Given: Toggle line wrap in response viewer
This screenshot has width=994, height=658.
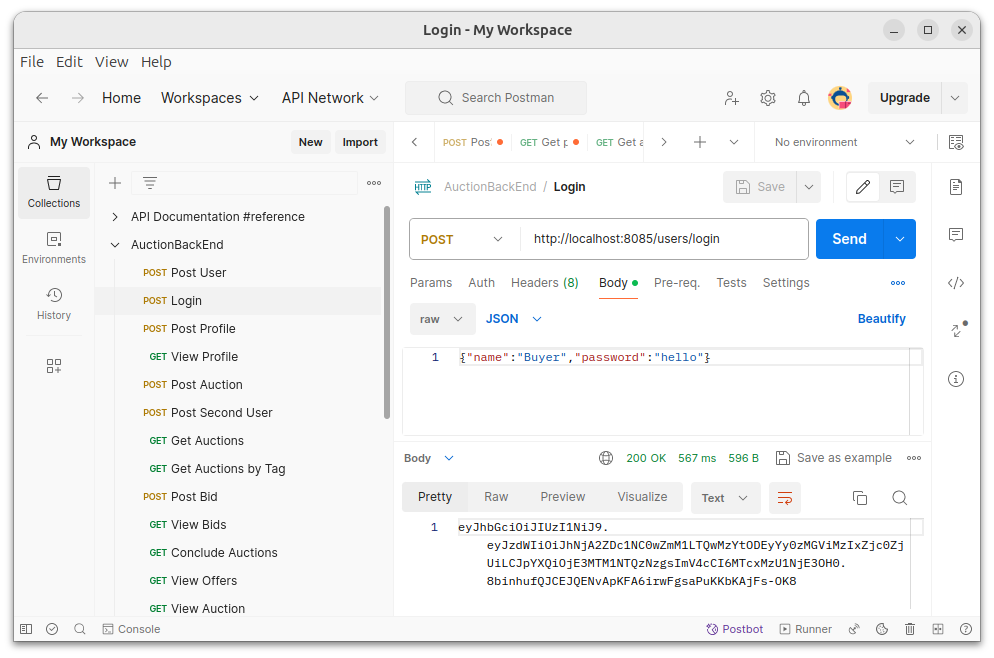Looking at the screenshot, I should (x=785, y=498).
